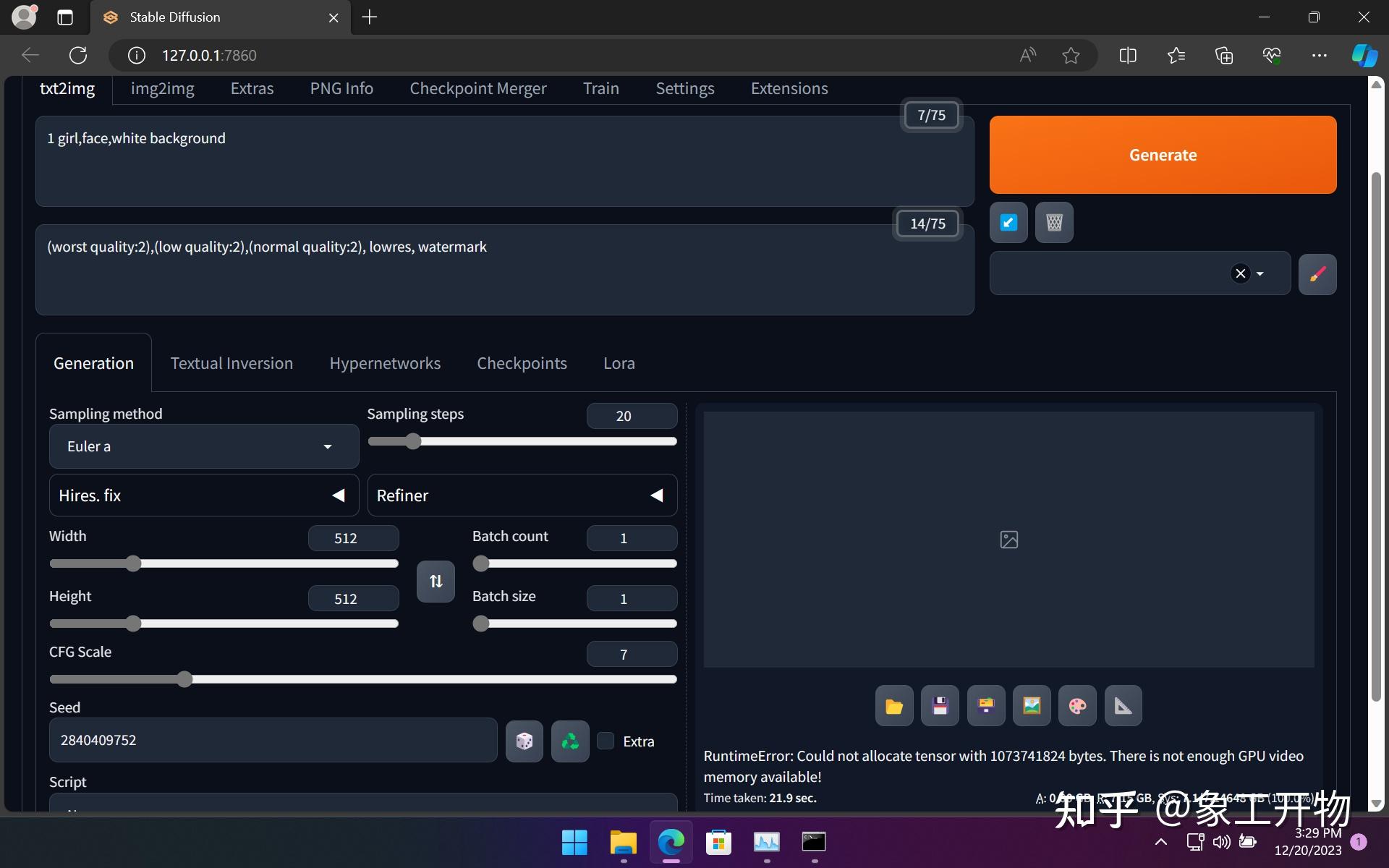Read generation parameters with blue arrow icon

point(1008,222)
